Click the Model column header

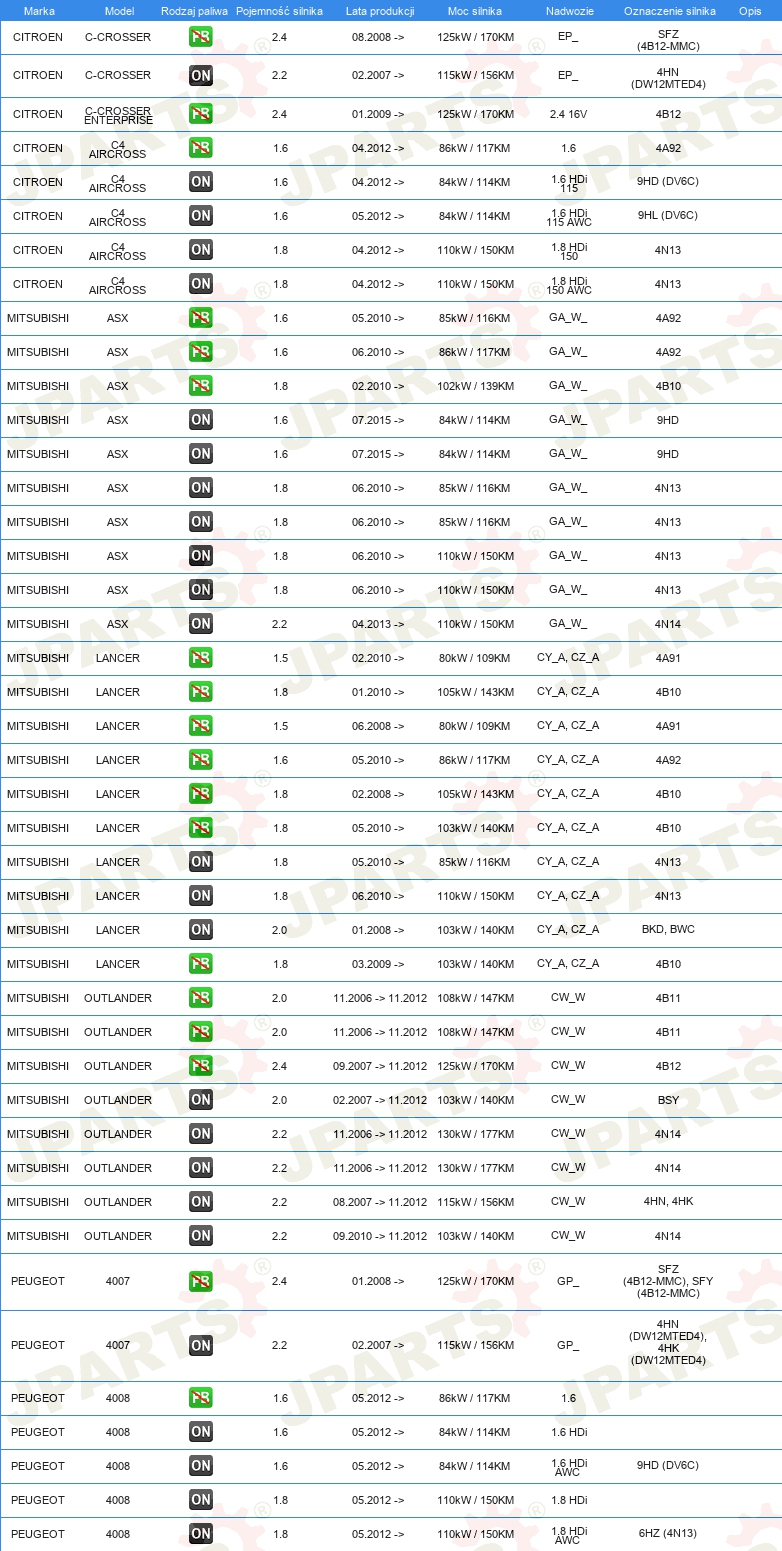[x=119, y=10]
